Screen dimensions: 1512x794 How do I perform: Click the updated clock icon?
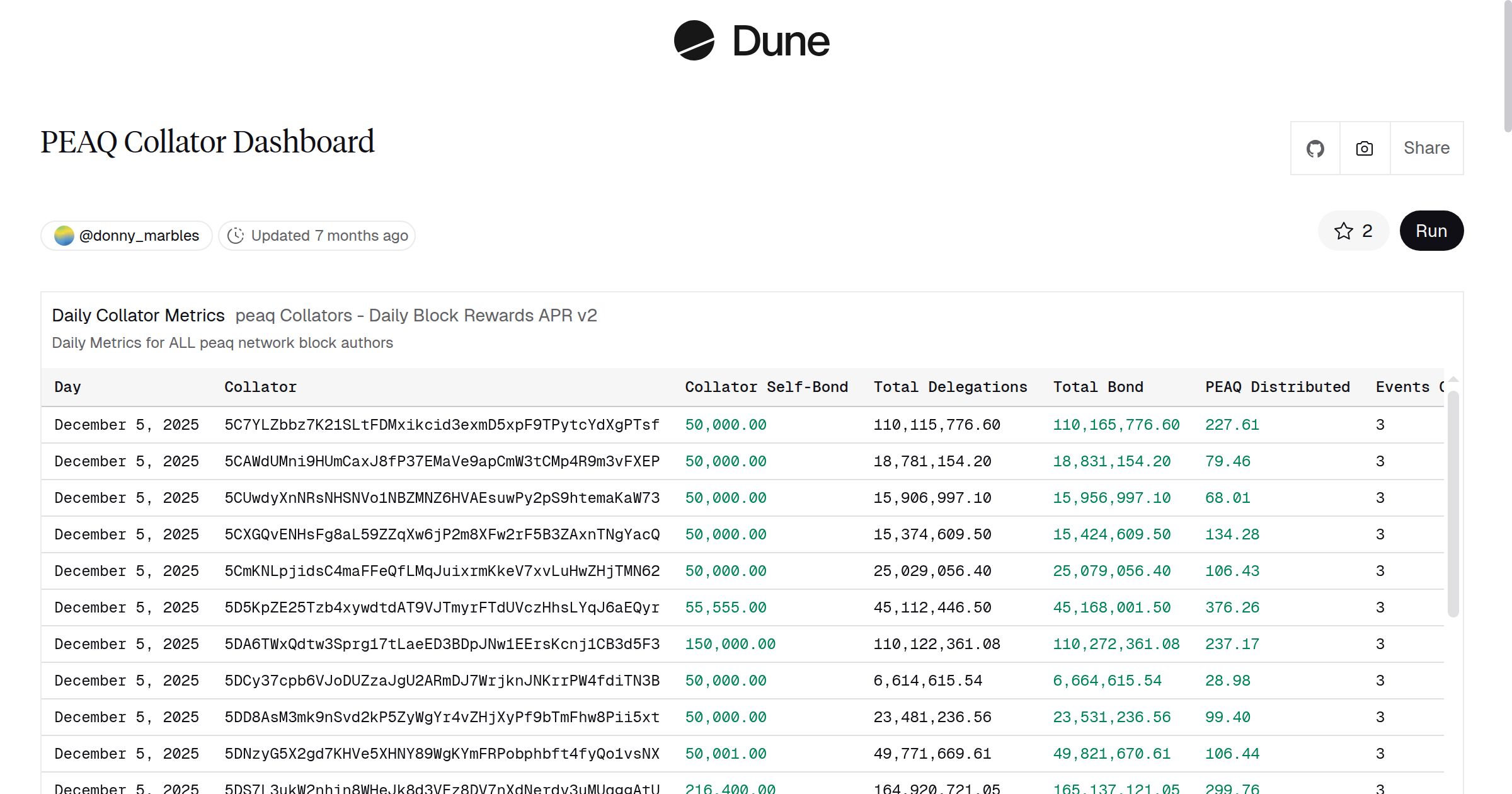[x=236, y=236]
